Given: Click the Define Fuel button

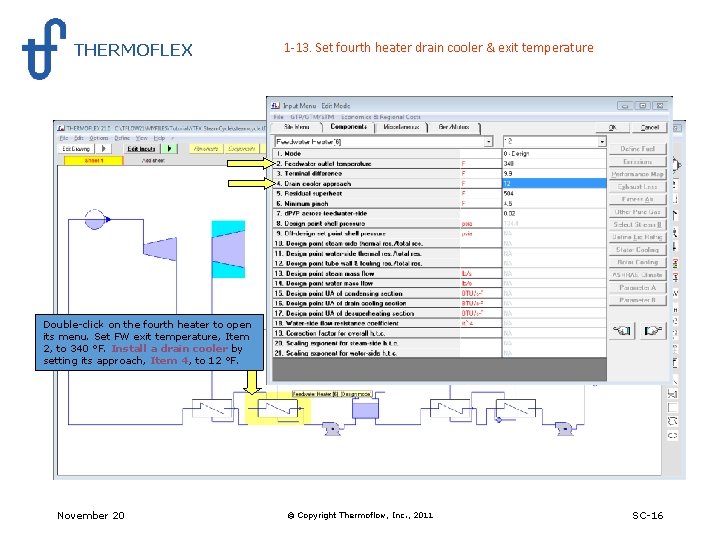Looking at the screenshot, I should (638, 149).
